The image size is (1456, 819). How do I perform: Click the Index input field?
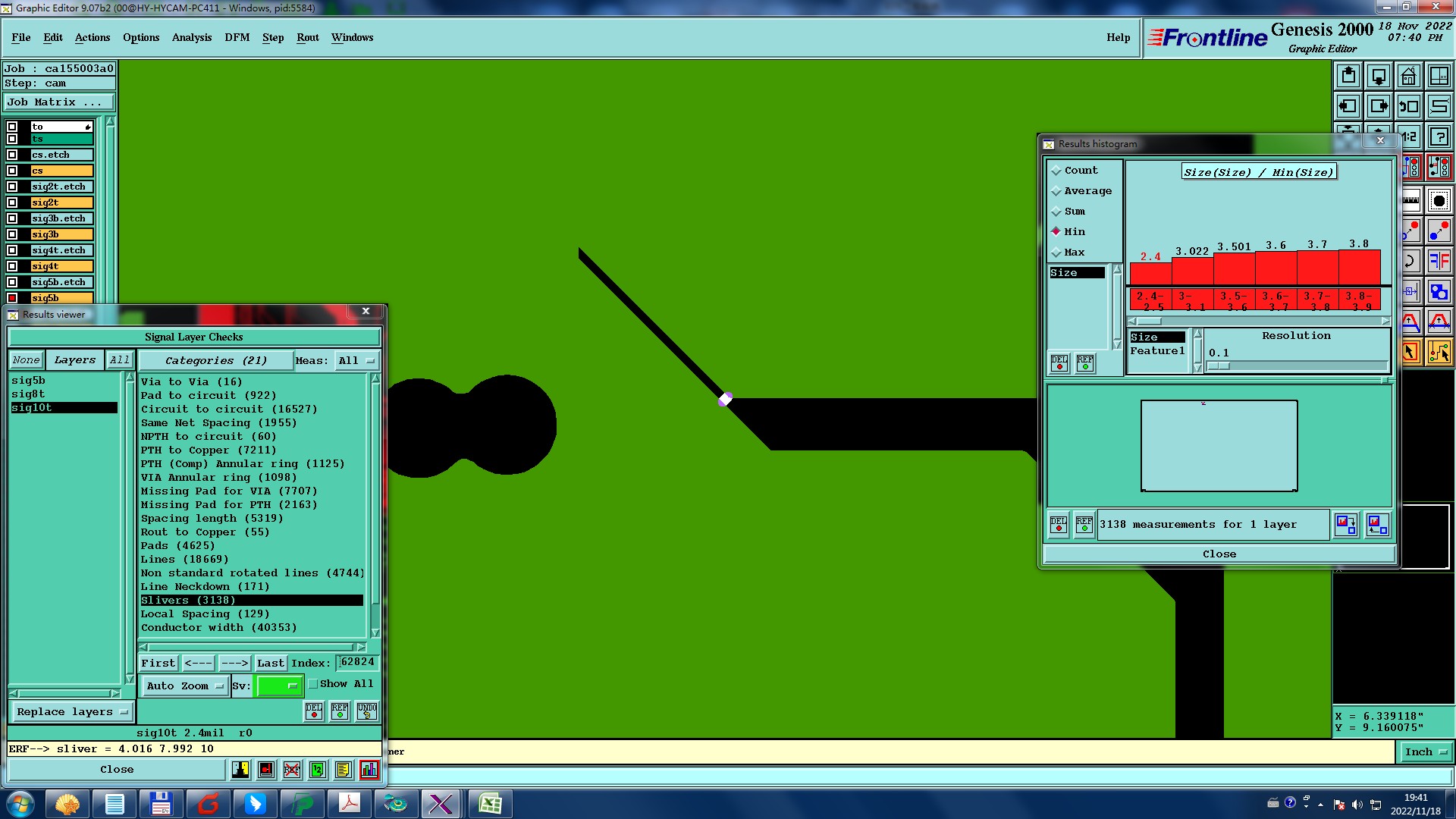pyautogui.click(x=357, y=663)
